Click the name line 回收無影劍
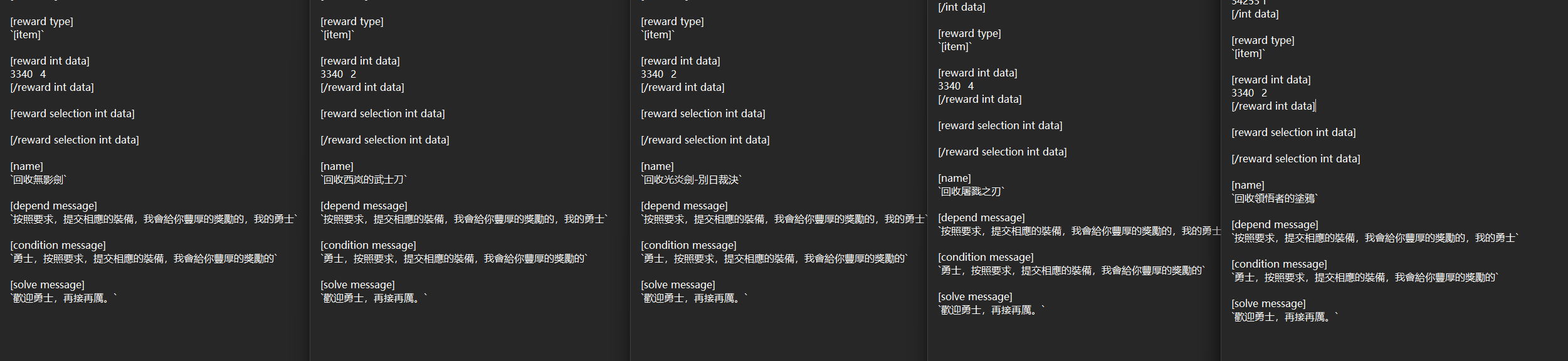Screen dimensions: 1568x361 coord(39,180)
